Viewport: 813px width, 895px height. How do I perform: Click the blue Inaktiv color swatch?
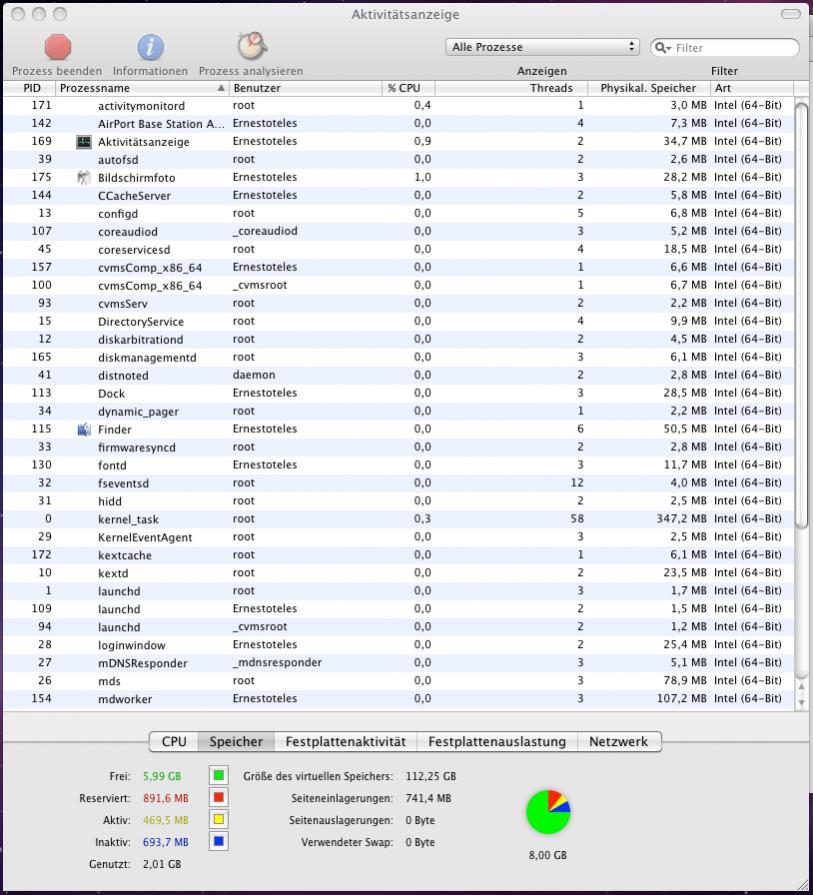pos(219,841)
